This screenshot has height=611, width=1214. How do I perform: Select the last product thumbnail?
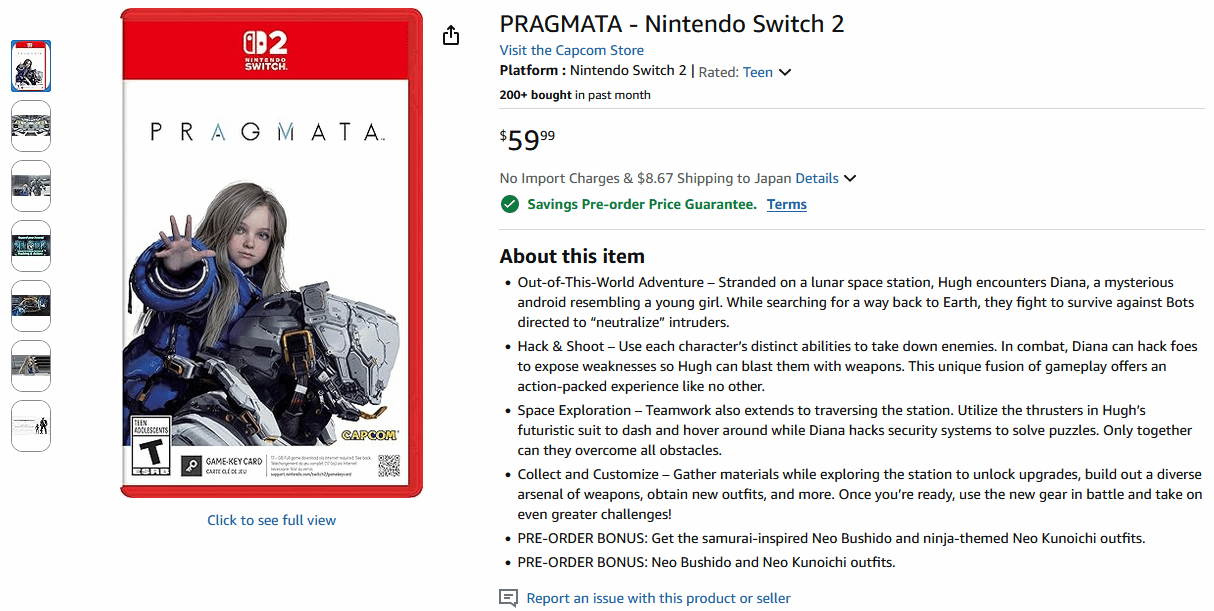point(31,426)
